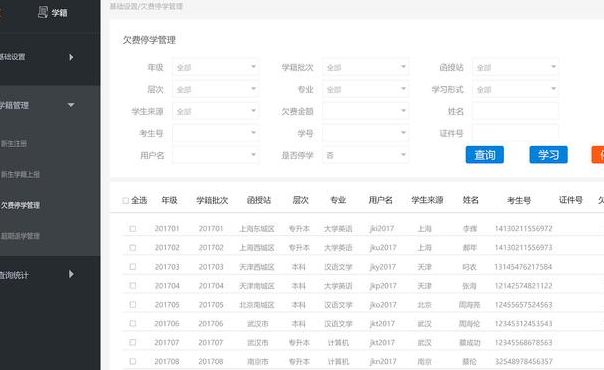604x370 pixels.
Task: Open the 学习形式 dropdown
Action: (x=515, y=89)
